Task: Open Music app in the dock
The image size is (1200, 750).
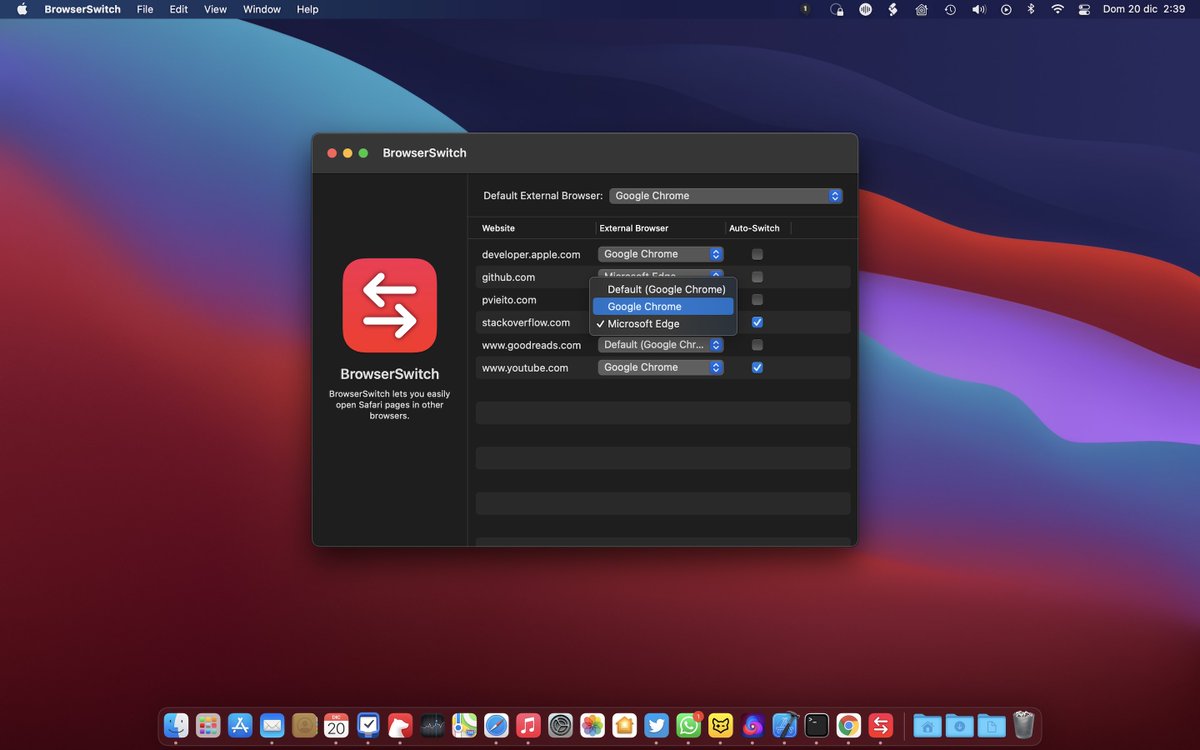Action: point(528,725)
